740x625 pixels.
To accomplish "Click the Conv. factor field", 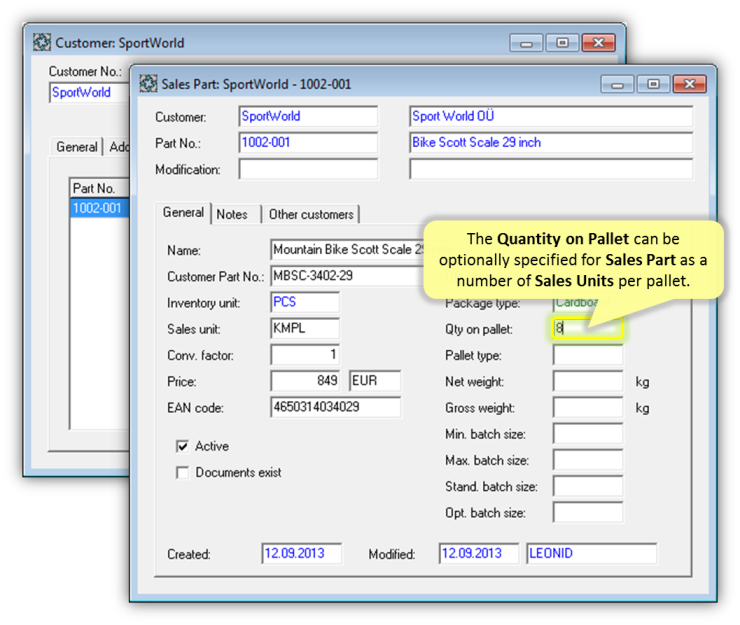I will pos(305,355).
